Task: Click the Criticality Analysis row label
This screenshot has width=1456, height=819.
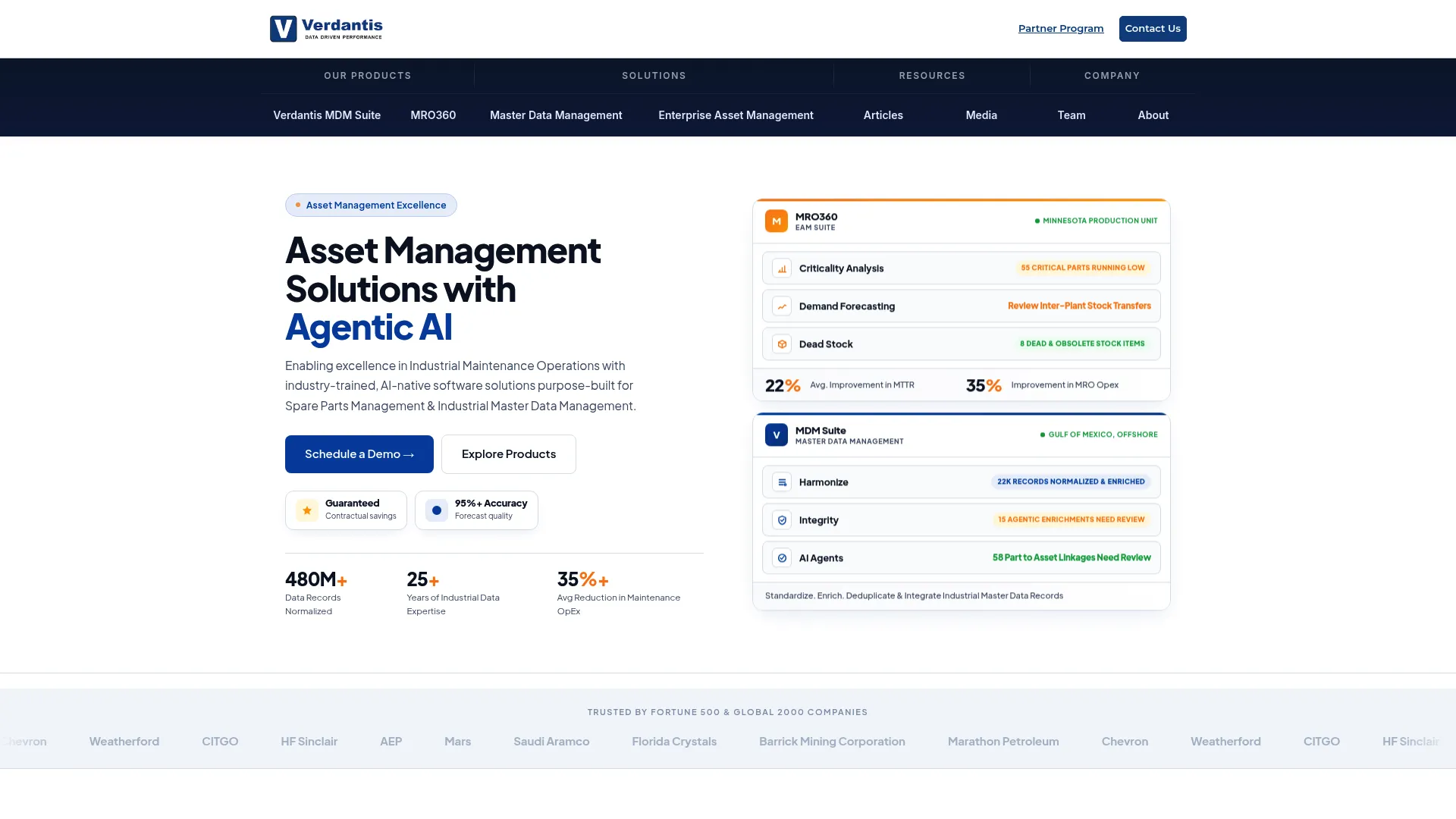Action: pyautogui.click(x=841, y=268)
